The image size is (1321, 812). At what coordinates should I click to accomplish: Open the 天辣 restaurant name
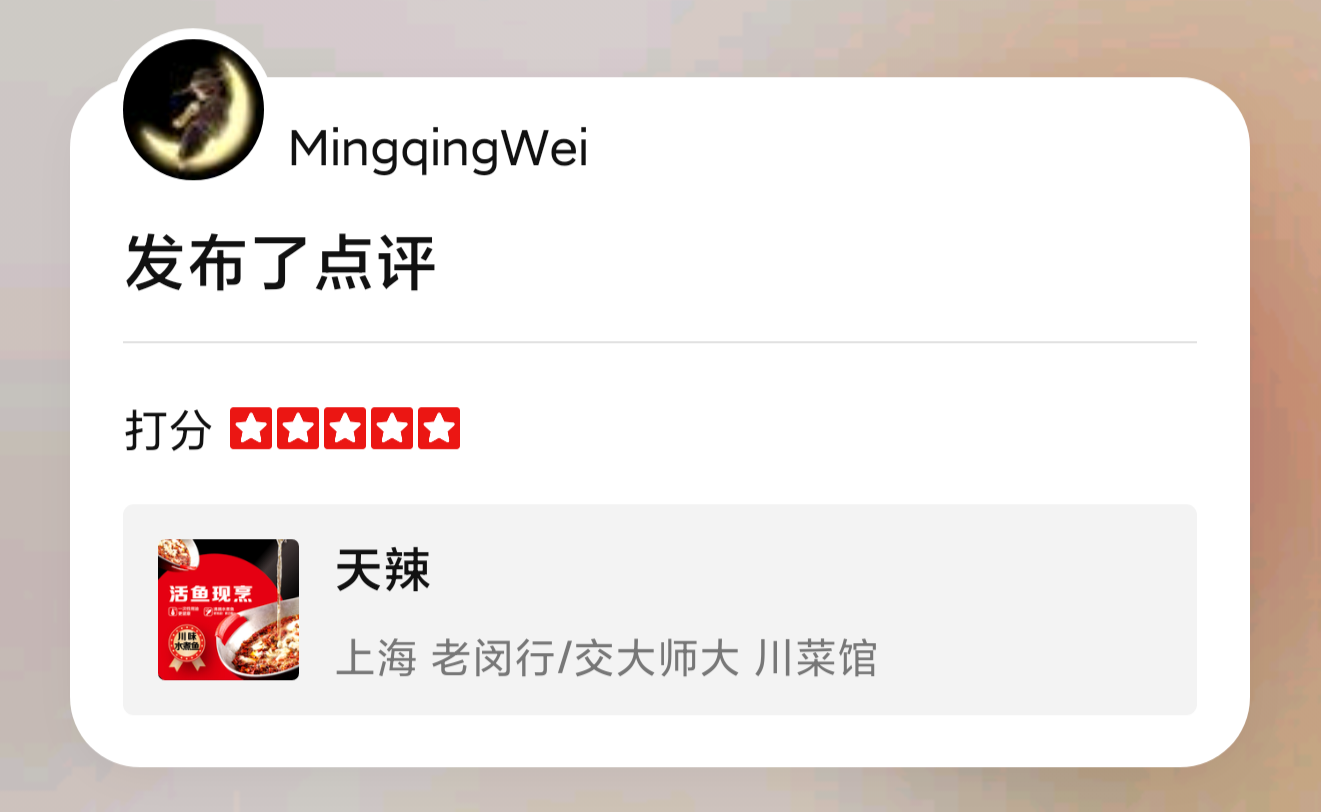point(383,571)
